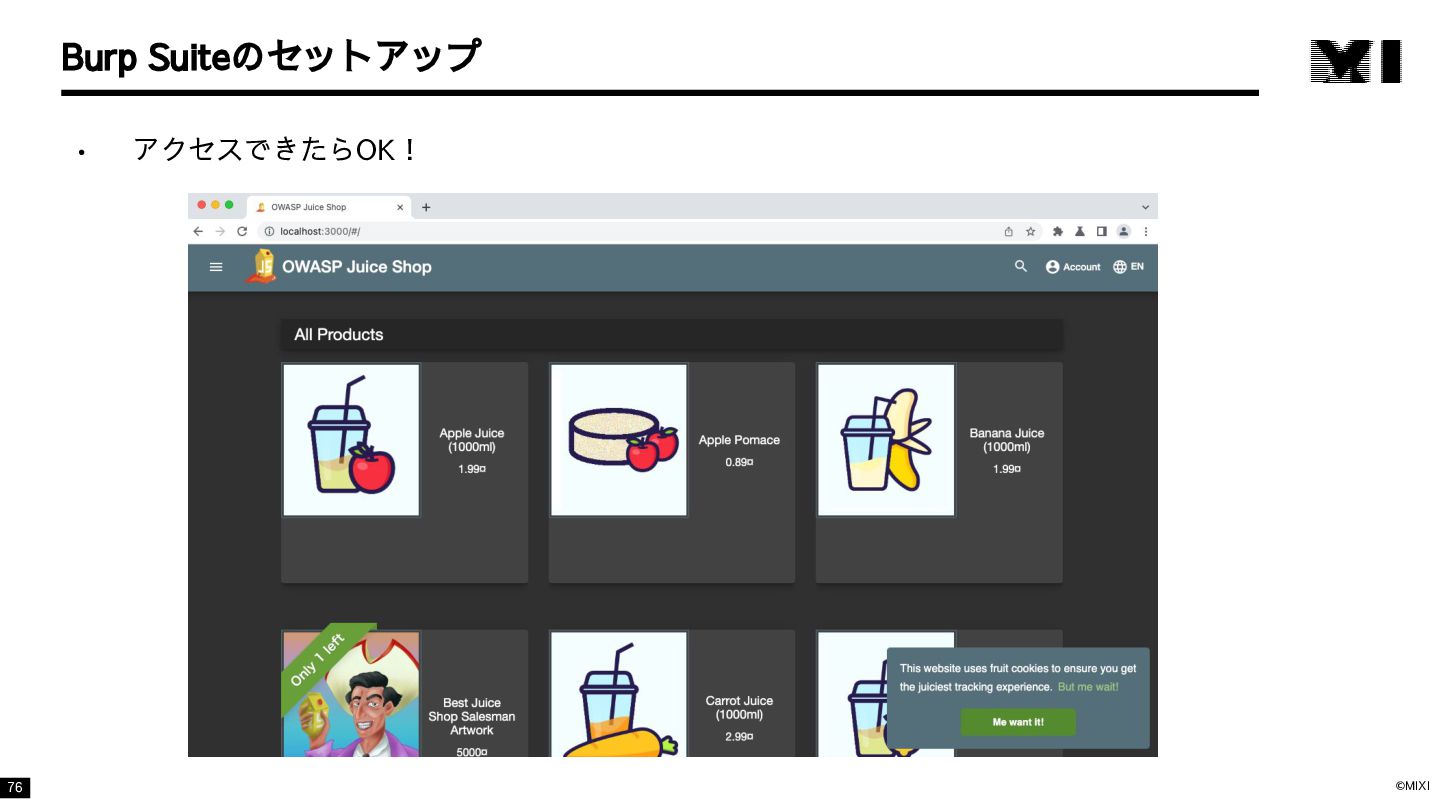Open the browser profile avatar
The width and height of the screenshot is (1440, 810).
point(1123,231)
